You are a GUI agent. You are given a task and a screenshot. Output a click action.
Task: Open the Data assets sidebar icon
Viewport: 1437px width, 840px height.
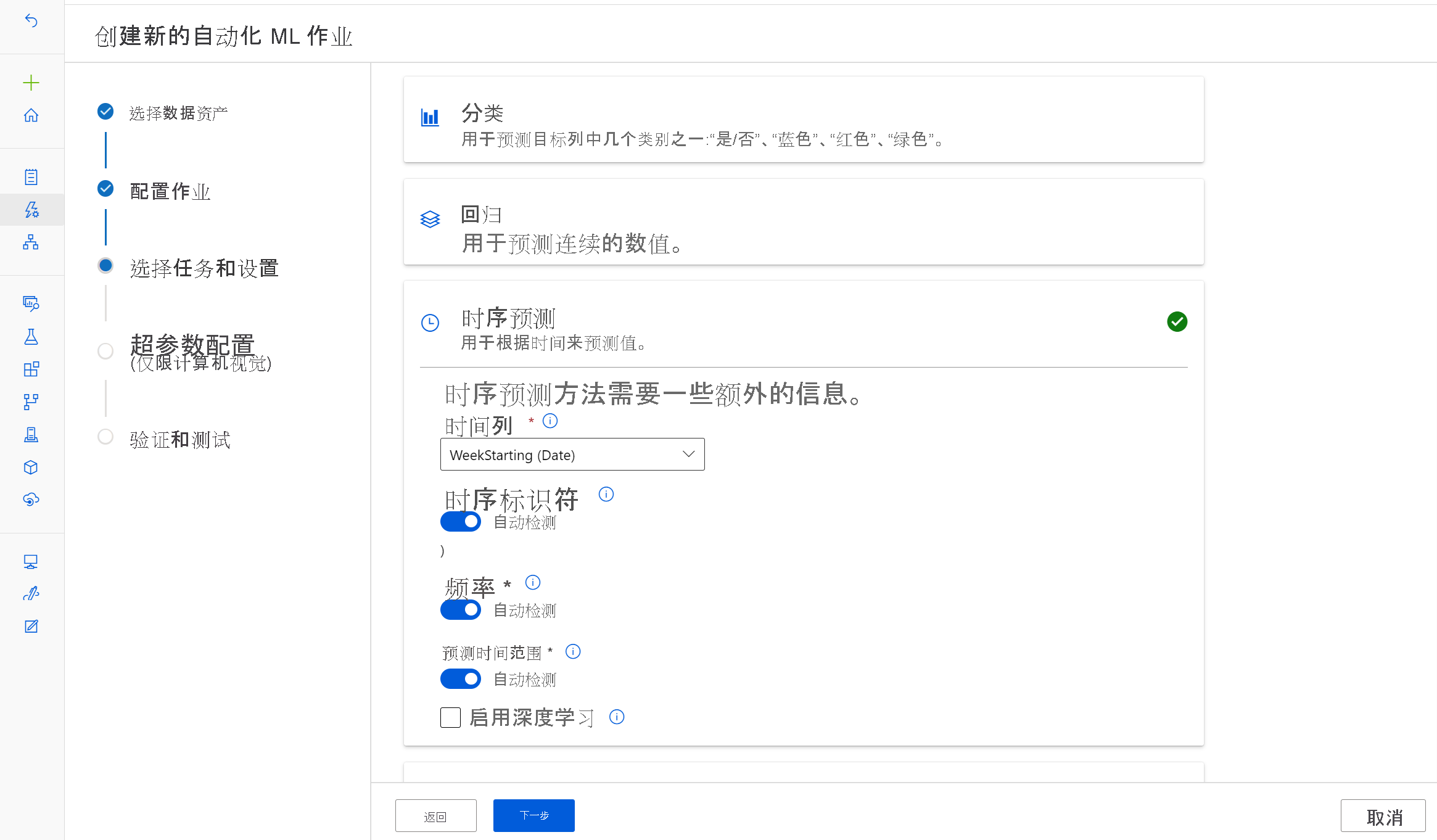coord(31,303)
